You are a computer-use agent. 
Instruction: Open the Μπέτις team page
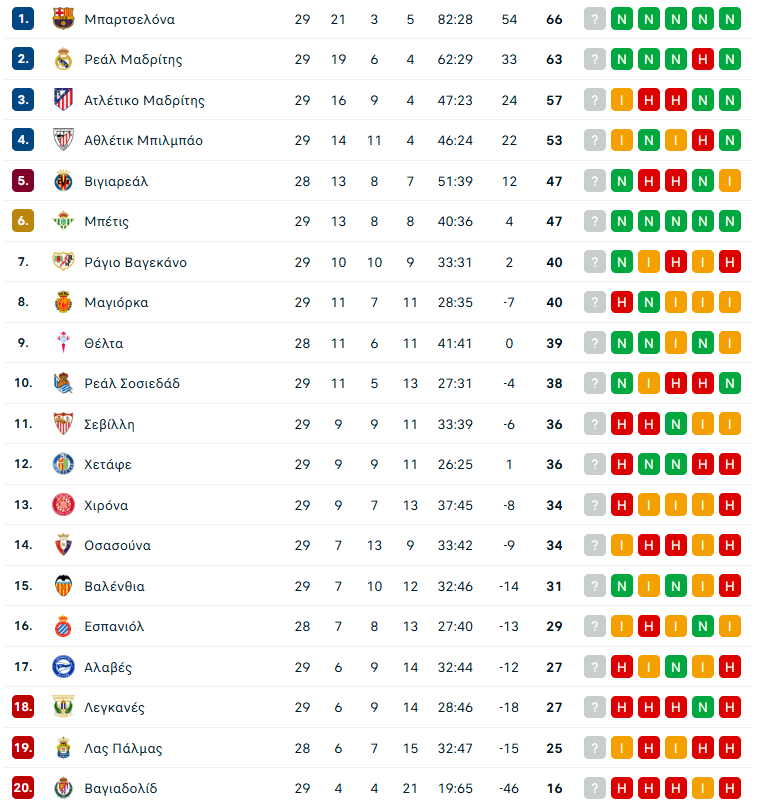[106, 222]
